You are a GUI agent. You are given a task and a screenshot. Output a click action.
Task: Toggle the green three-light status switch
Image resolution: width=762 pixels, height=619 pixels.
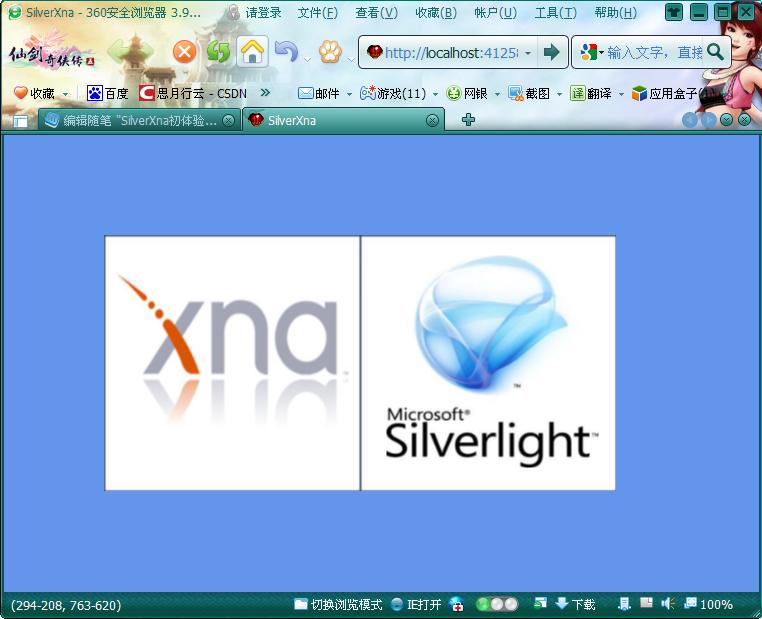click(x=497, y=604)
